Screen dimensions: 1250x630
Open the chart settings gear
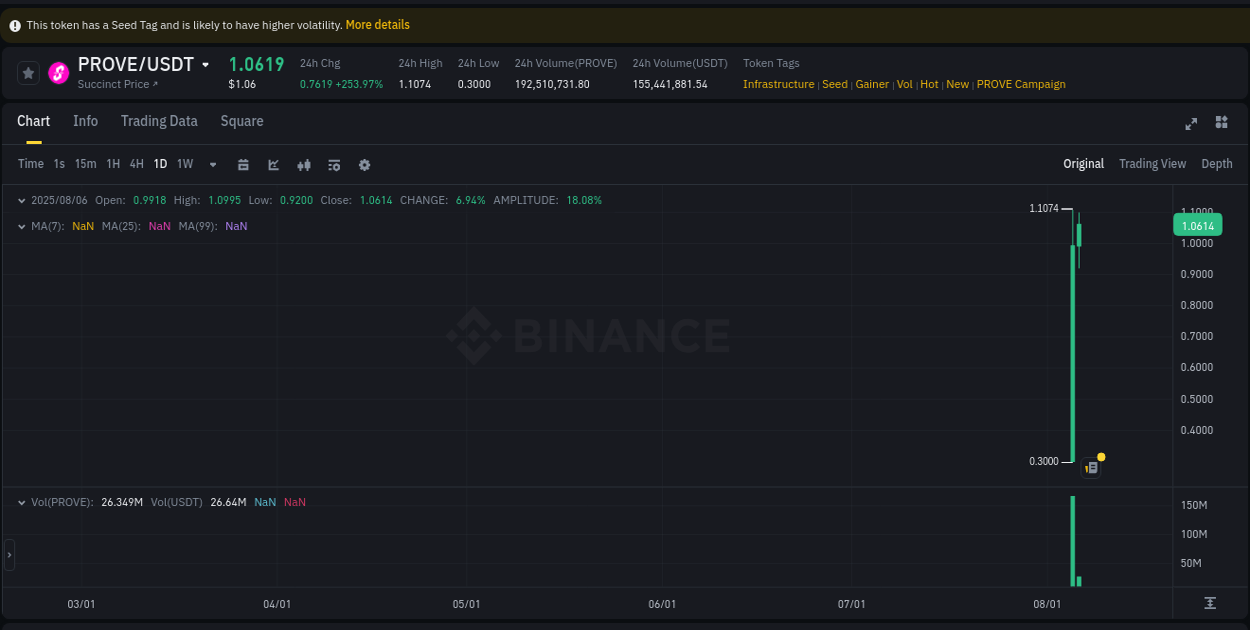coord(364,164)
